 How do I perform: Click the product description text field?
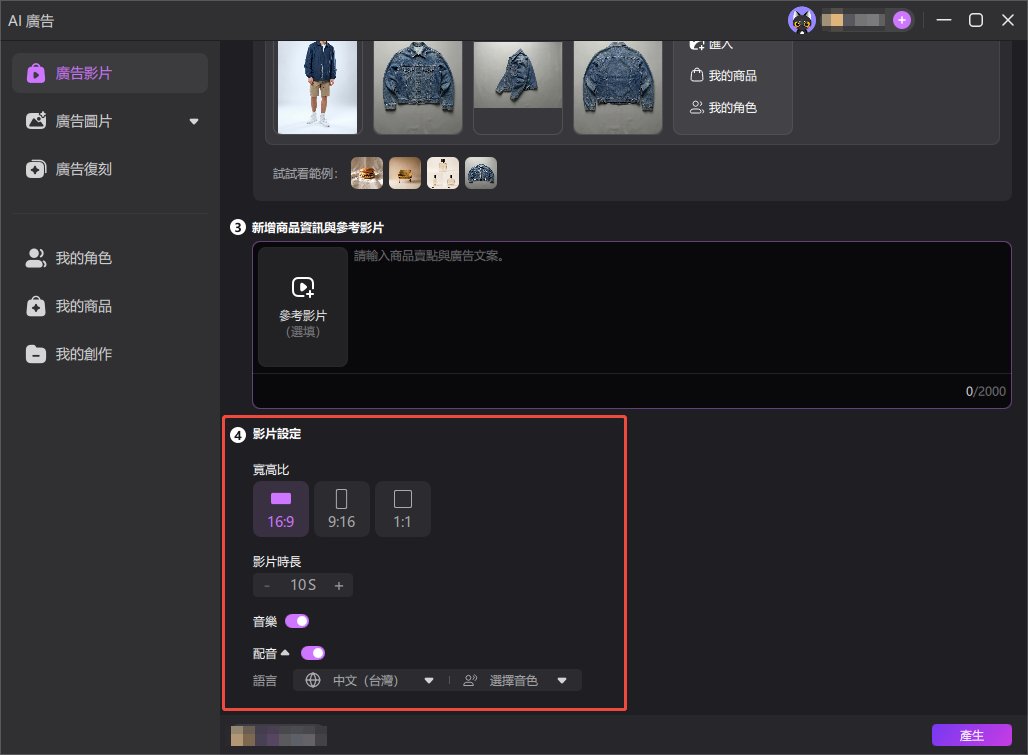(x=680, y=308)
